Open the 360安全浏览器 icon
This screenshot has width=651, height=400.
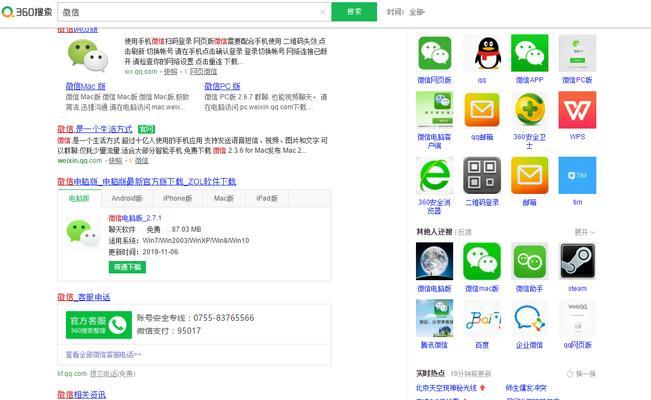pyautogui.click(x=434, y=175)
